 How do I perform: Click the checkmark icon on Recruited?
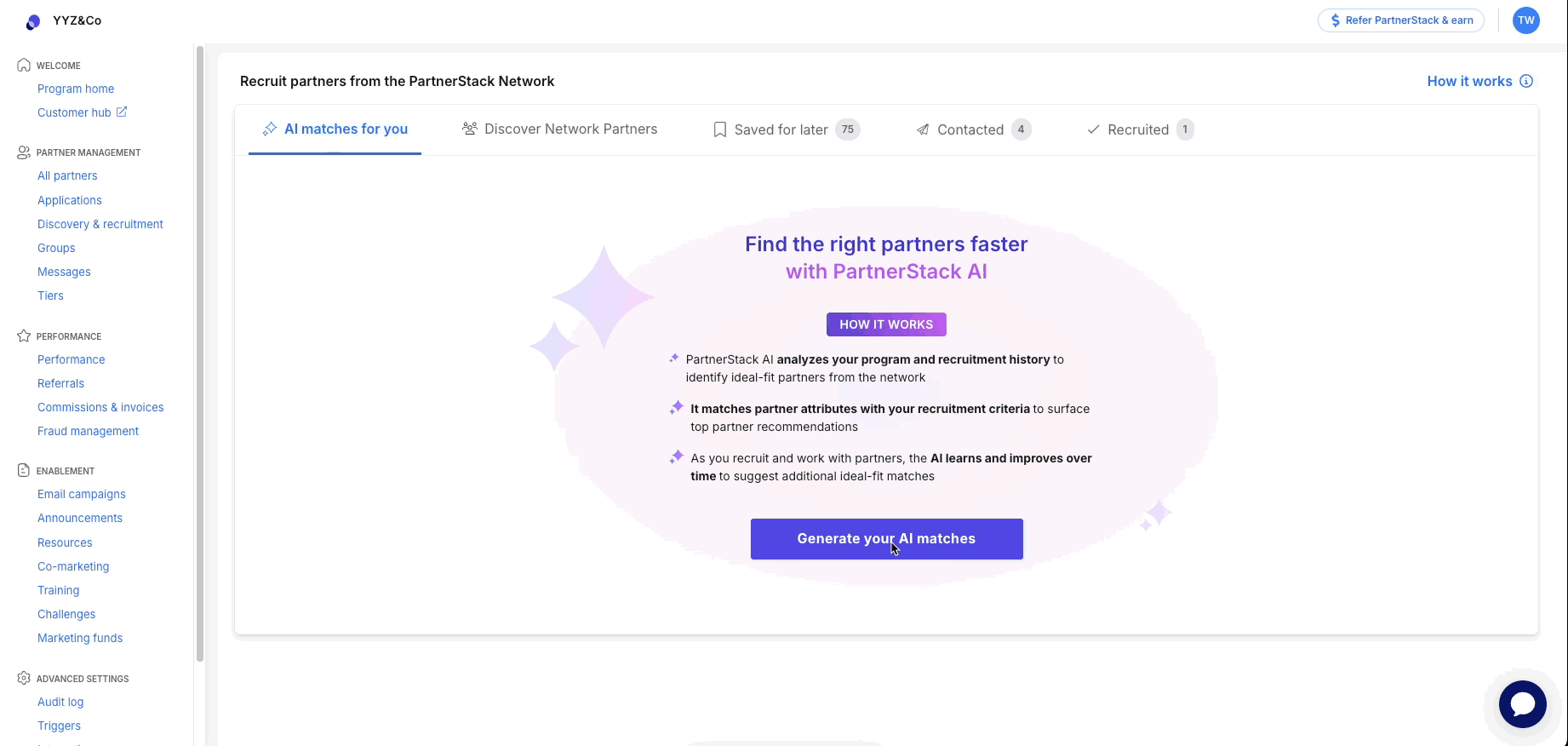click(x=1093, y=129)
